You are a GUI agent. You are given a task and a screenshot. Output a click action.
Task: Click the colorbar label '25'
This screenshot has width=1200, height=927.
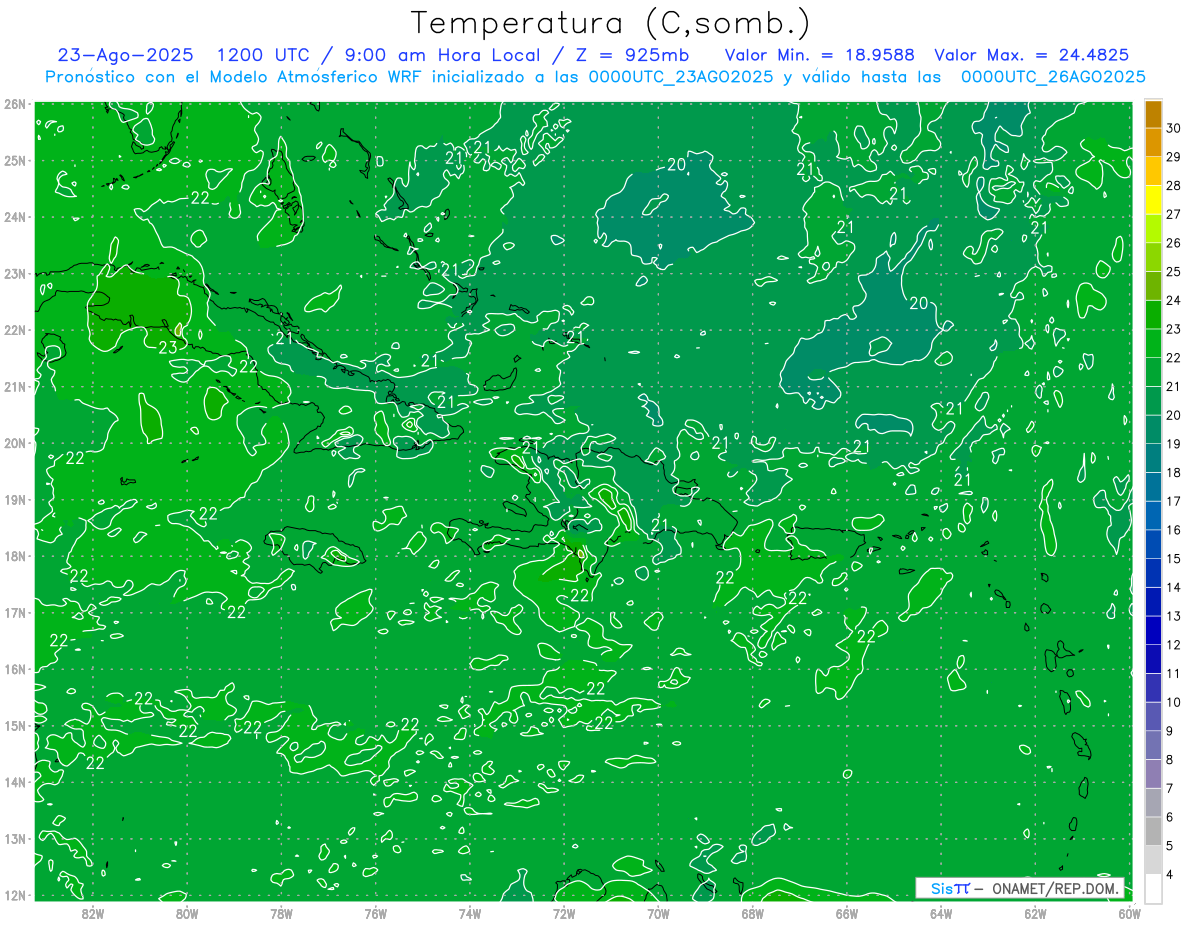point(1173,272)
